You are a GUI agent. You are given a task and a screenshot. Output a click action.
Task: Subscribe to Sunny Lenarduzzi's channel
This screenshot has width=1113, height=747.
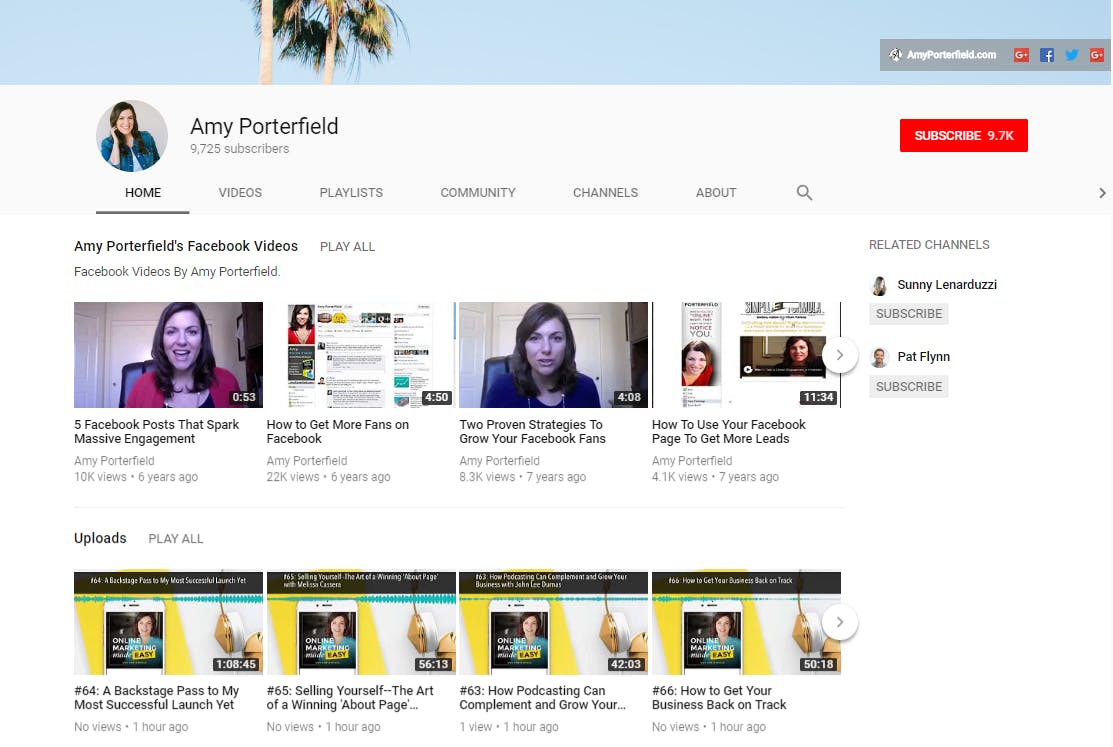909,314
